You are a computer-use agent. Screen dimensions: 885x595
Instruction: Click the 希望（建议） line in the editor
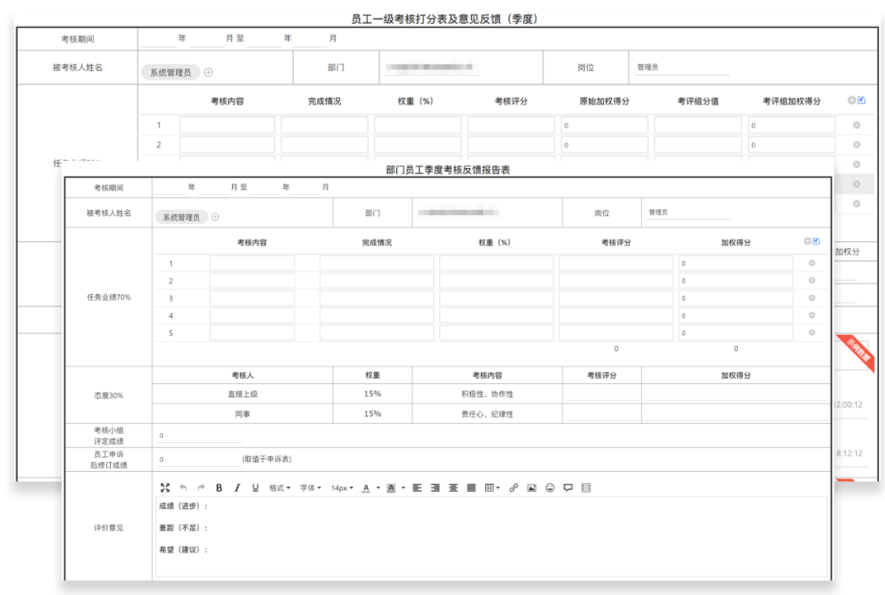tap(183, 550)
